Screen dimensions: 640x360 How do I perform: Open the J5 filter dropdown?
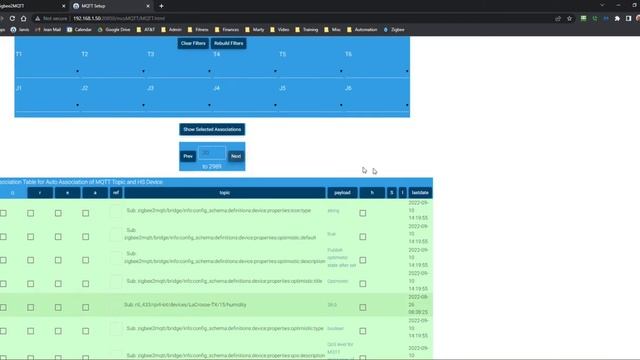[x=311, y=105]
